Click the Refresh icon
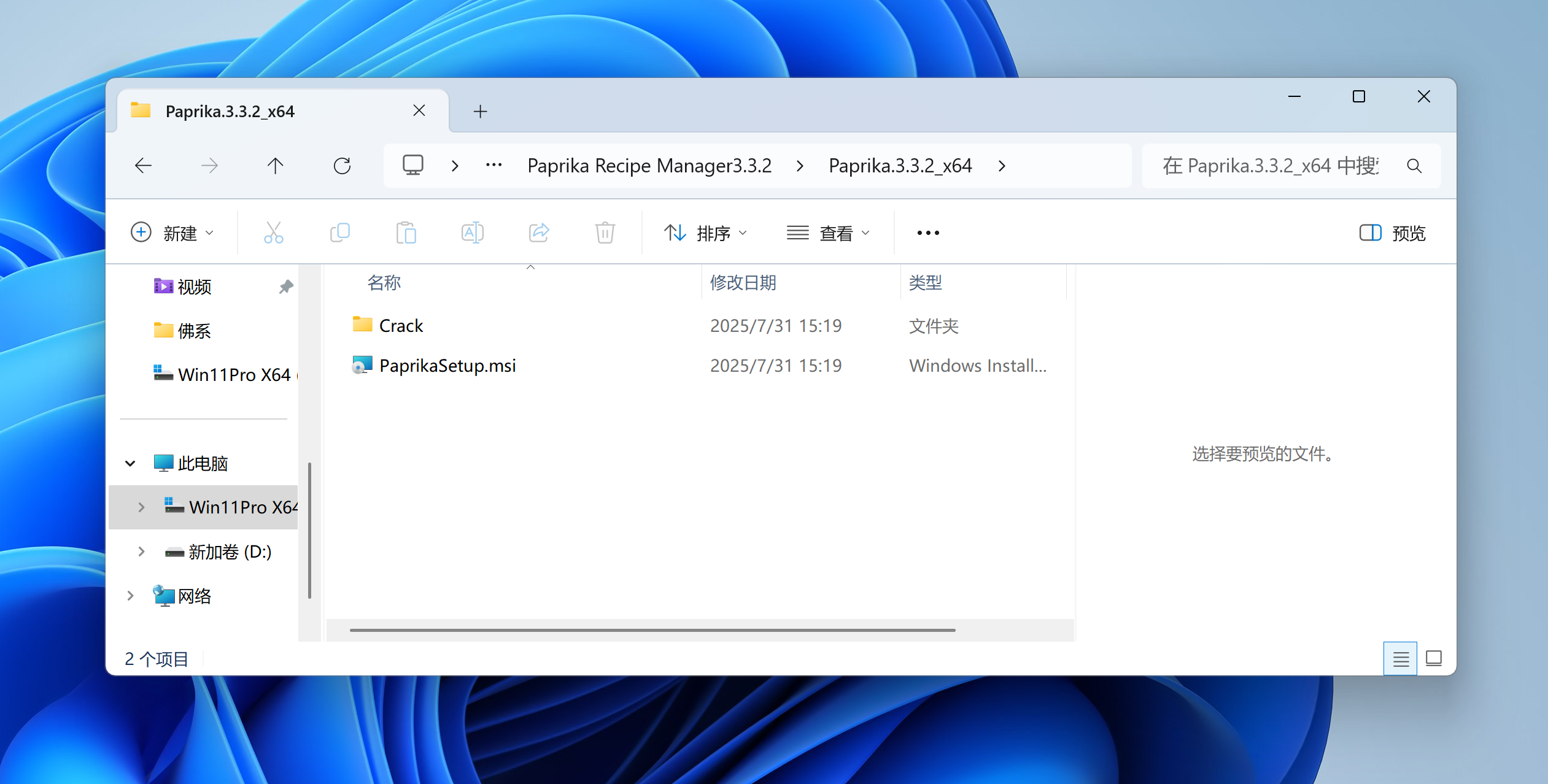Screen dimensions: 1548x784 (x=342, y=166)
